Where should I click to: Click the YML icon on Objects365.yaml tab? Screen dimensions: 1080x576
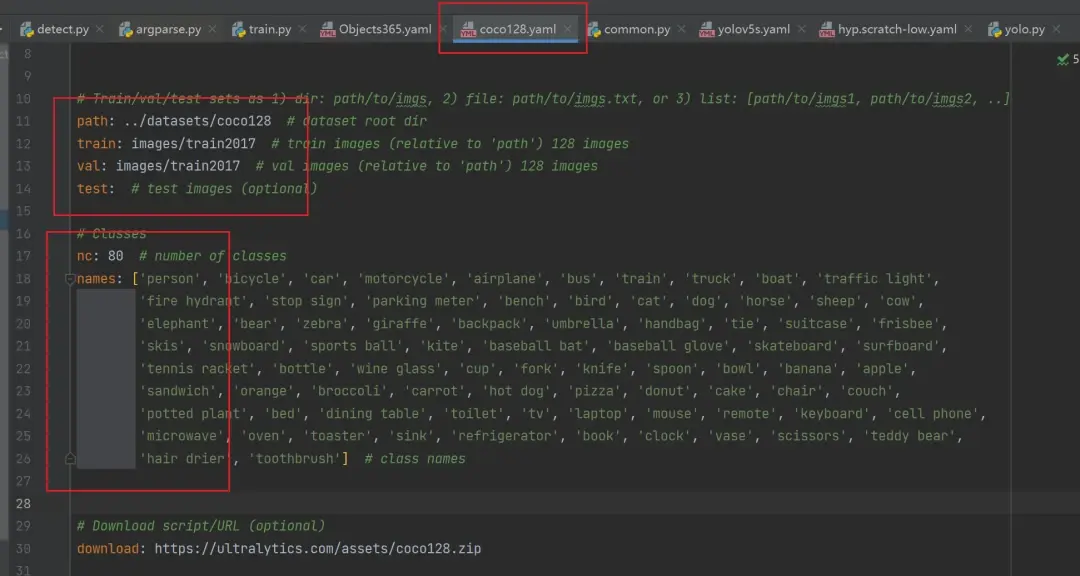(x=328, y=30)
